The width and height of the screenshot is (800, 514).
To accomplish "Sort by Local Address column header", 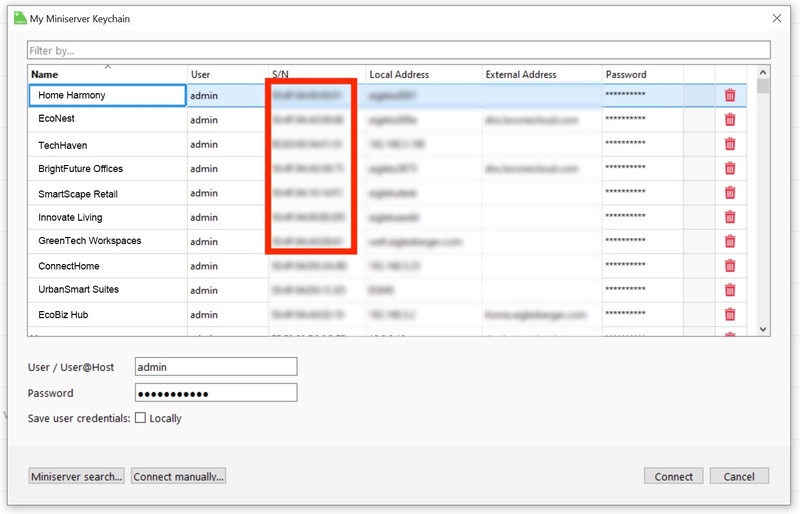I will [x=423, y=74].
